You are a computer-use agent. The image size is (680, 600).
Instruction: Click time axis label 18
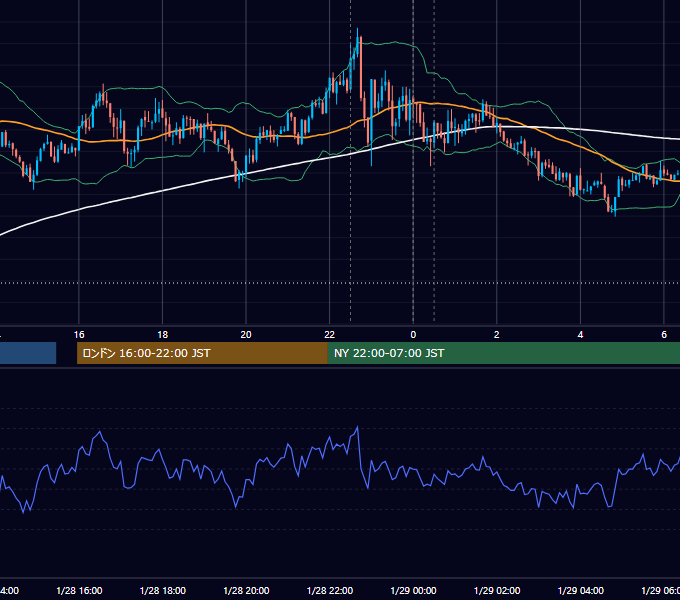click(x=163, y=335)
